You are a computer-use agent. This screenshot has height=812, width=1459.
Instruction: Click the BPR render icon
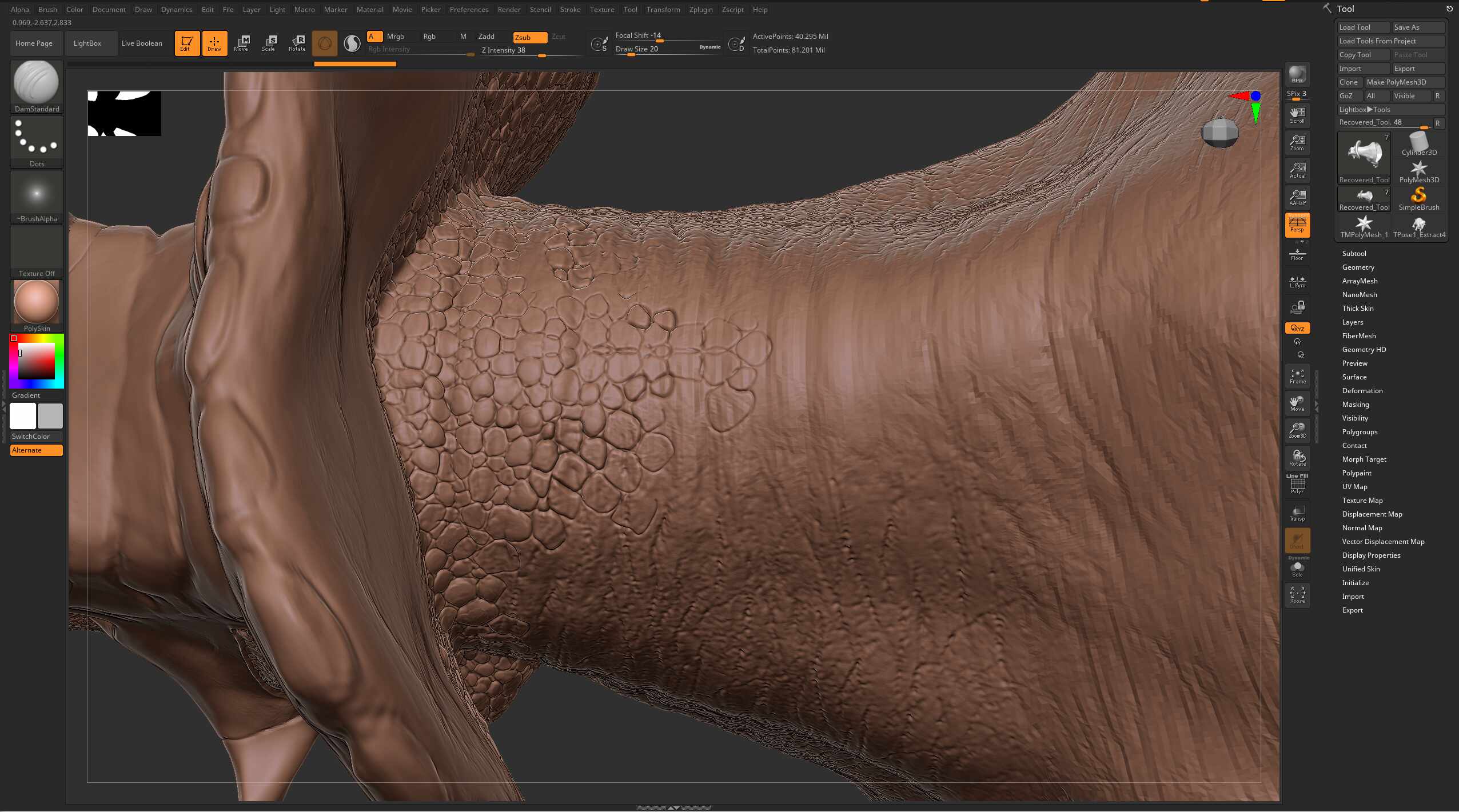point(1297,74)
